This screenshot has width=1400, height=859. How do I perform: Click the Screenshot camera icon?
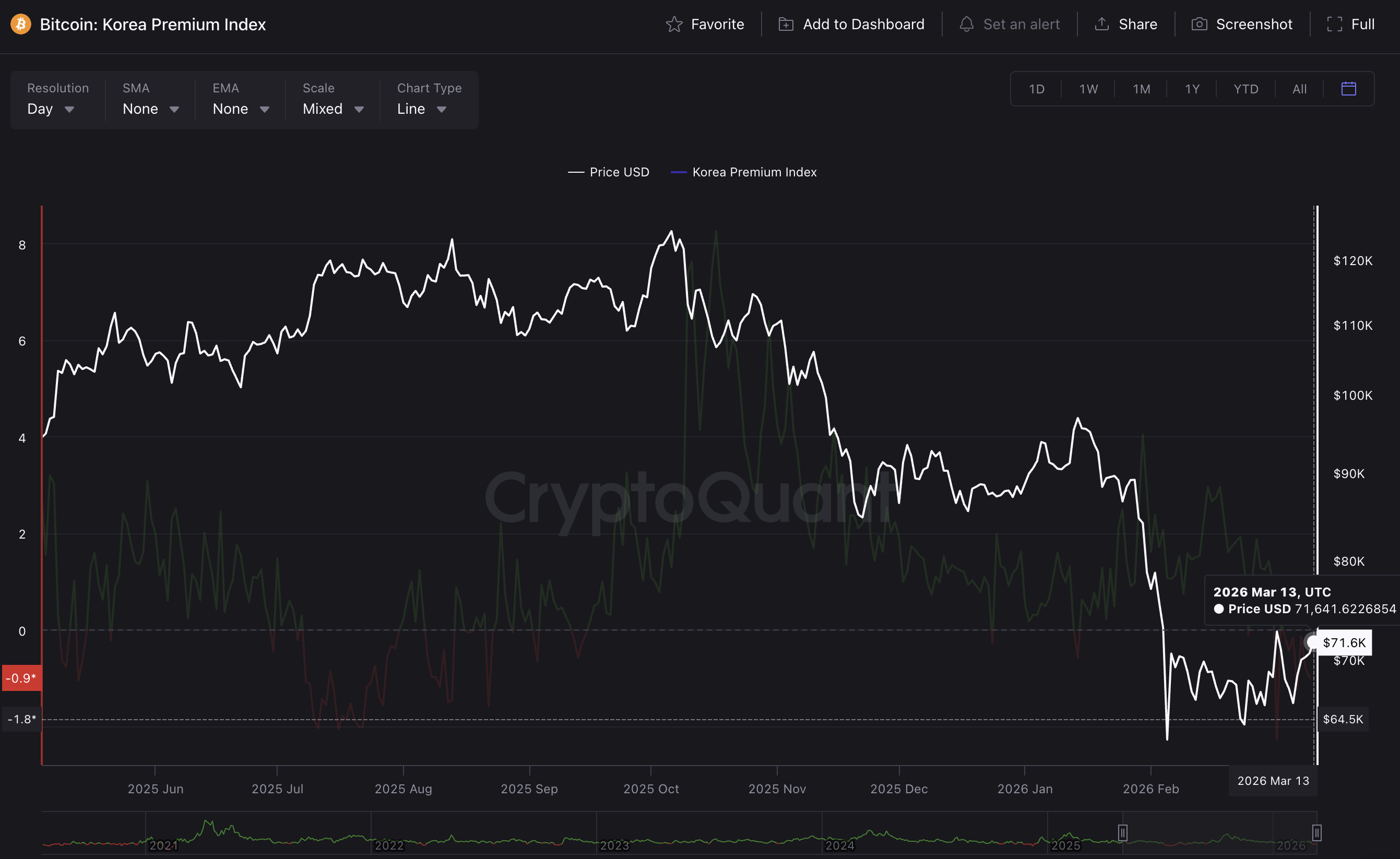coord(1199,25)
